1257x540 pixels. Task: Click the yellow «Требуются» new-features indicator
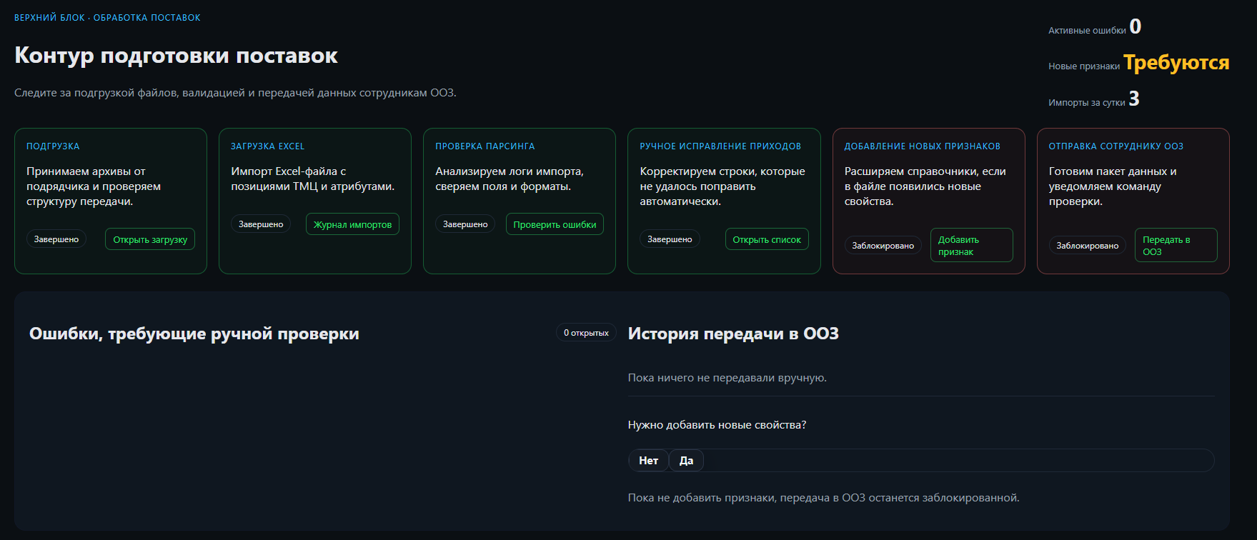pyautogui.click(x=1176, y=63)
